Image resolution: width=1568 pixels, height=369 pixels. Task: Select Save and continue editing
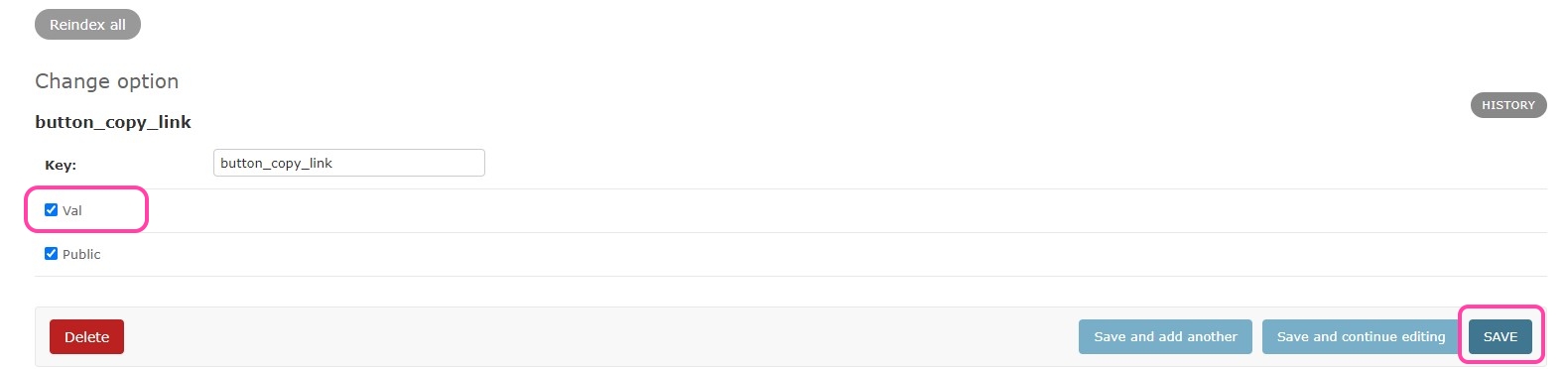pos(1361,337)
